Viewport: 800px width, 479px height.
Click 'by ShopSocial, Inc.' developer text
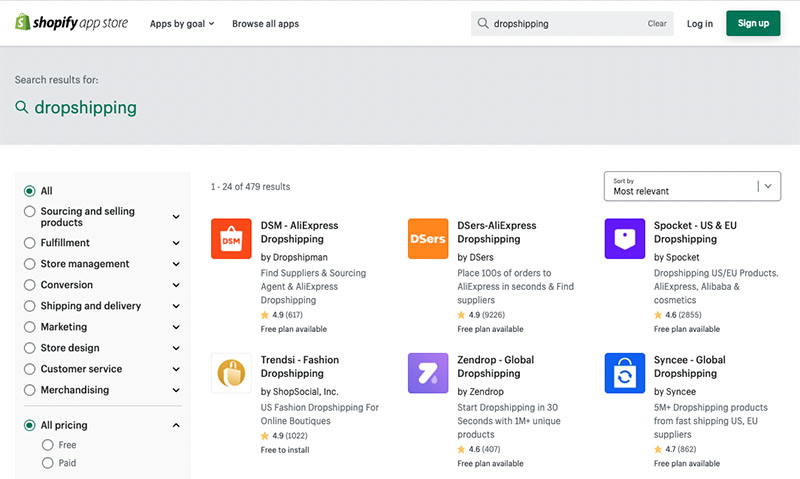[x=299, y=391]
